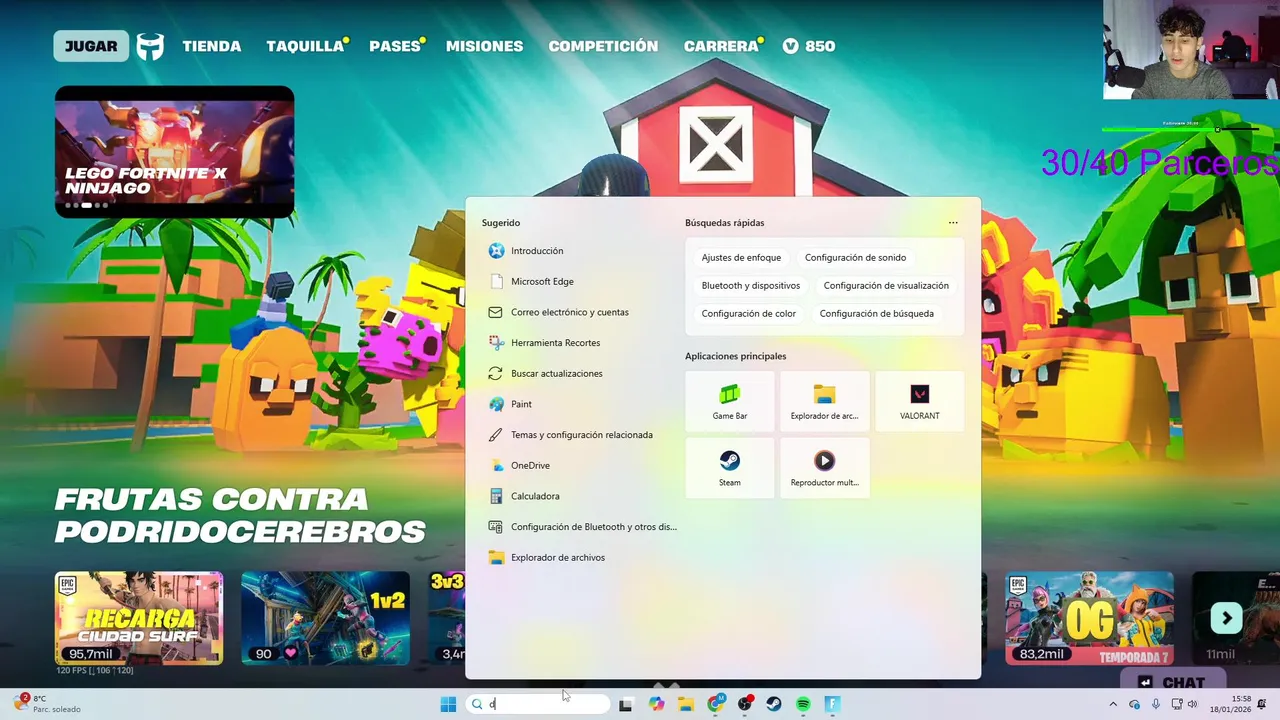1280x720 pixels.
Task: Open Chrome on taskbar
Action: 716,704
